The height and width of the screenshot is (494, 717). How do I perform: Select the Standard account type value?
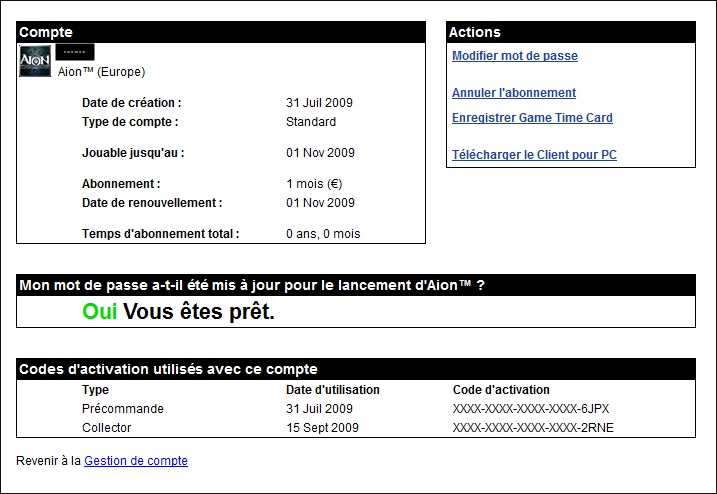pyautogui.click(x=311, y=122)
